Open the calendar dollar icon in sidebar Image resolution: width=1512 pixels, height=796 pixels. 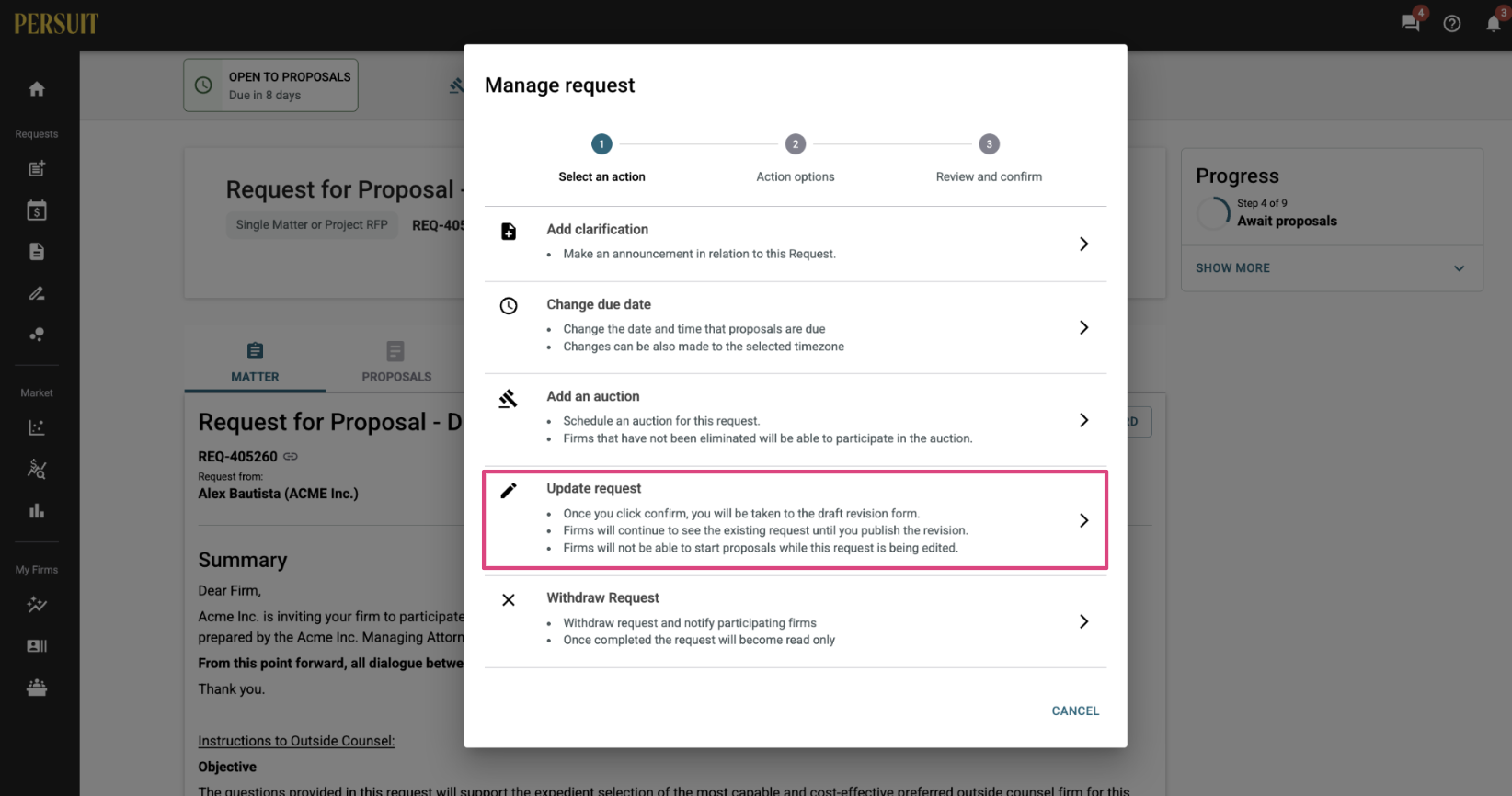[37, 210]
